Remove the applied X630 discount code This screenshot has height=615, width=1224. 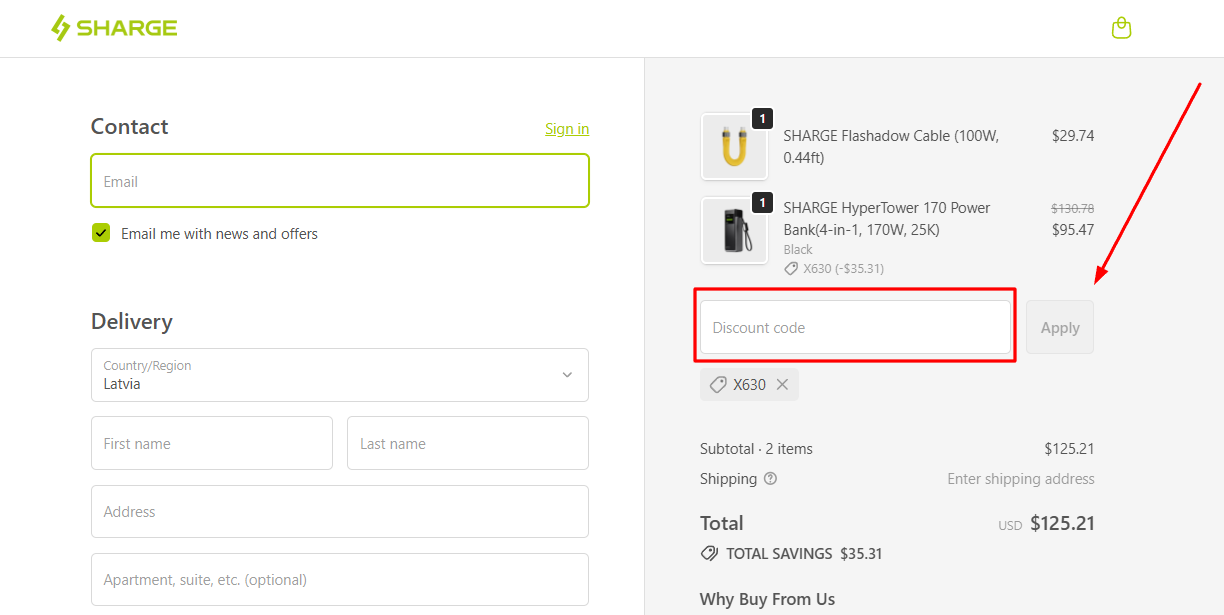[x=782, y=385]
